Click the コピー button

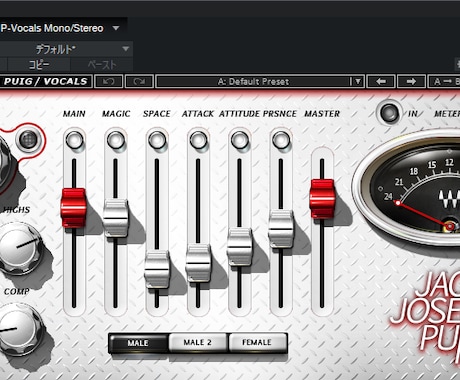click(39, 64)
